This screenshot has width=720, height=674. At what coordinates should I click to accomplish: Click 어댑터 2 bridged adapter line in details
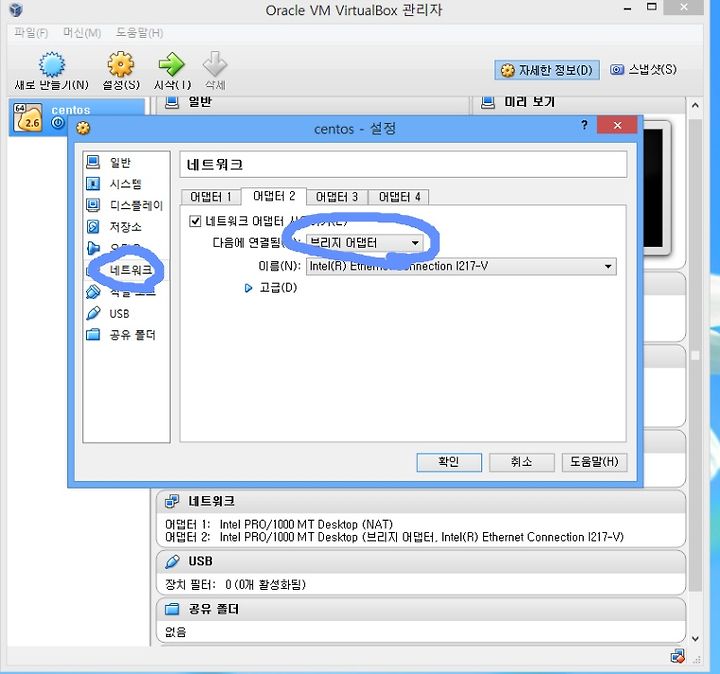394,537
